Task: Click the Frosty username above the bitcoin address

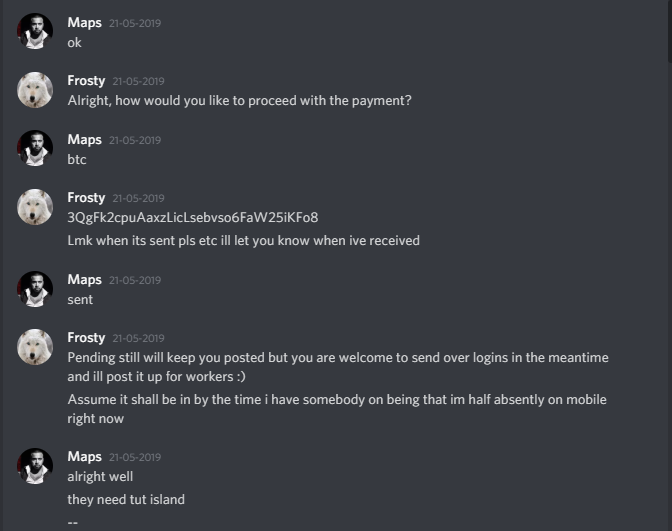Action: pos(86,198)
